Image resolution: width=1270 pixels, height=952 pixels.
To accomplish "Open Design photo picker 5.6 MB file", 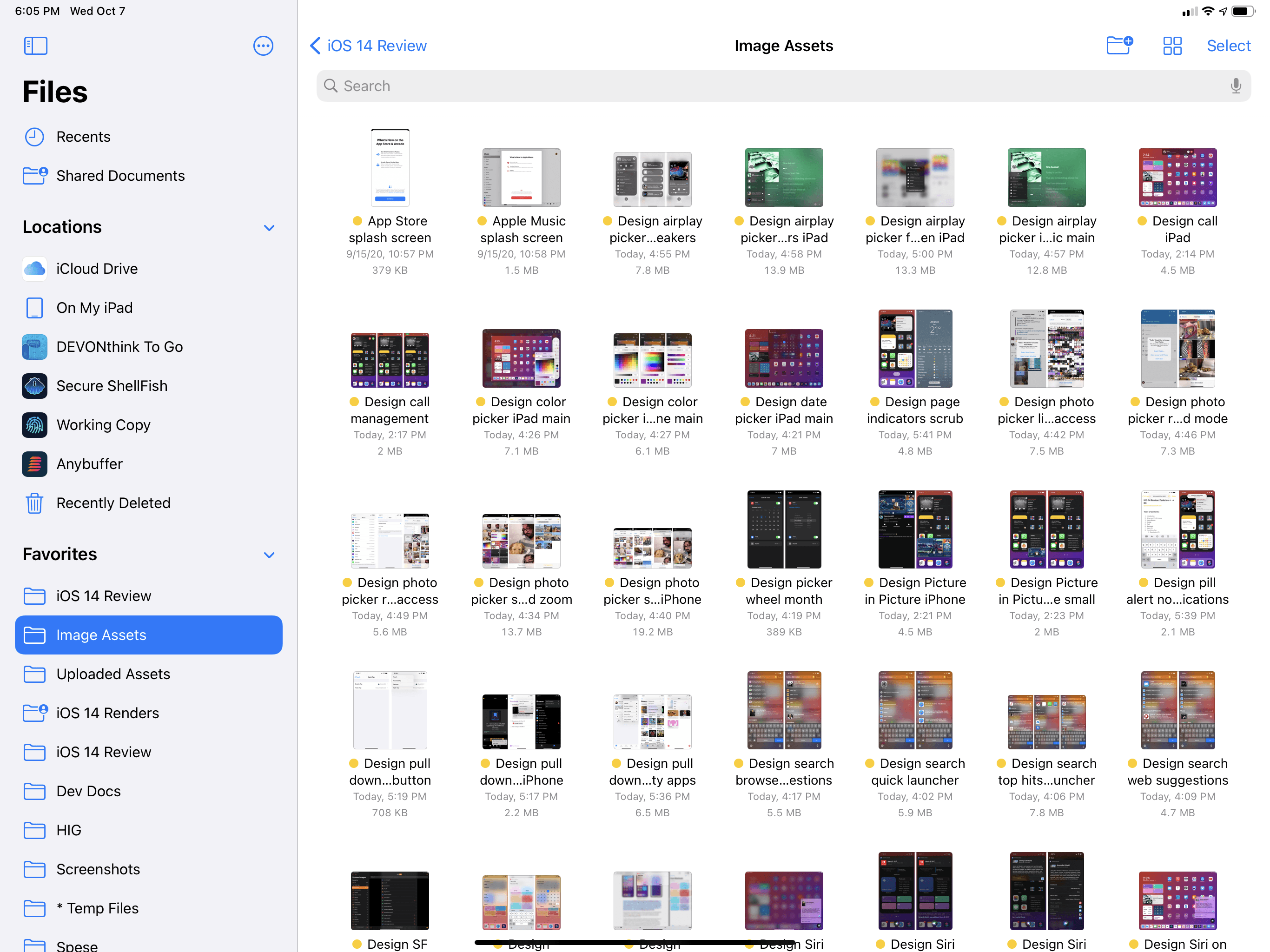I will [x=390, y=541].
